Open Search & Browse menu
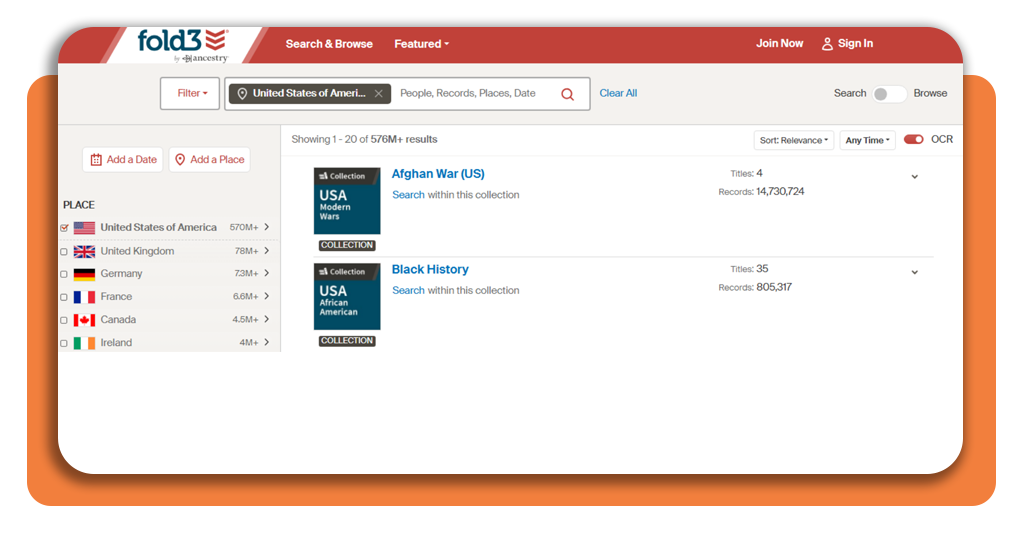 329,44
